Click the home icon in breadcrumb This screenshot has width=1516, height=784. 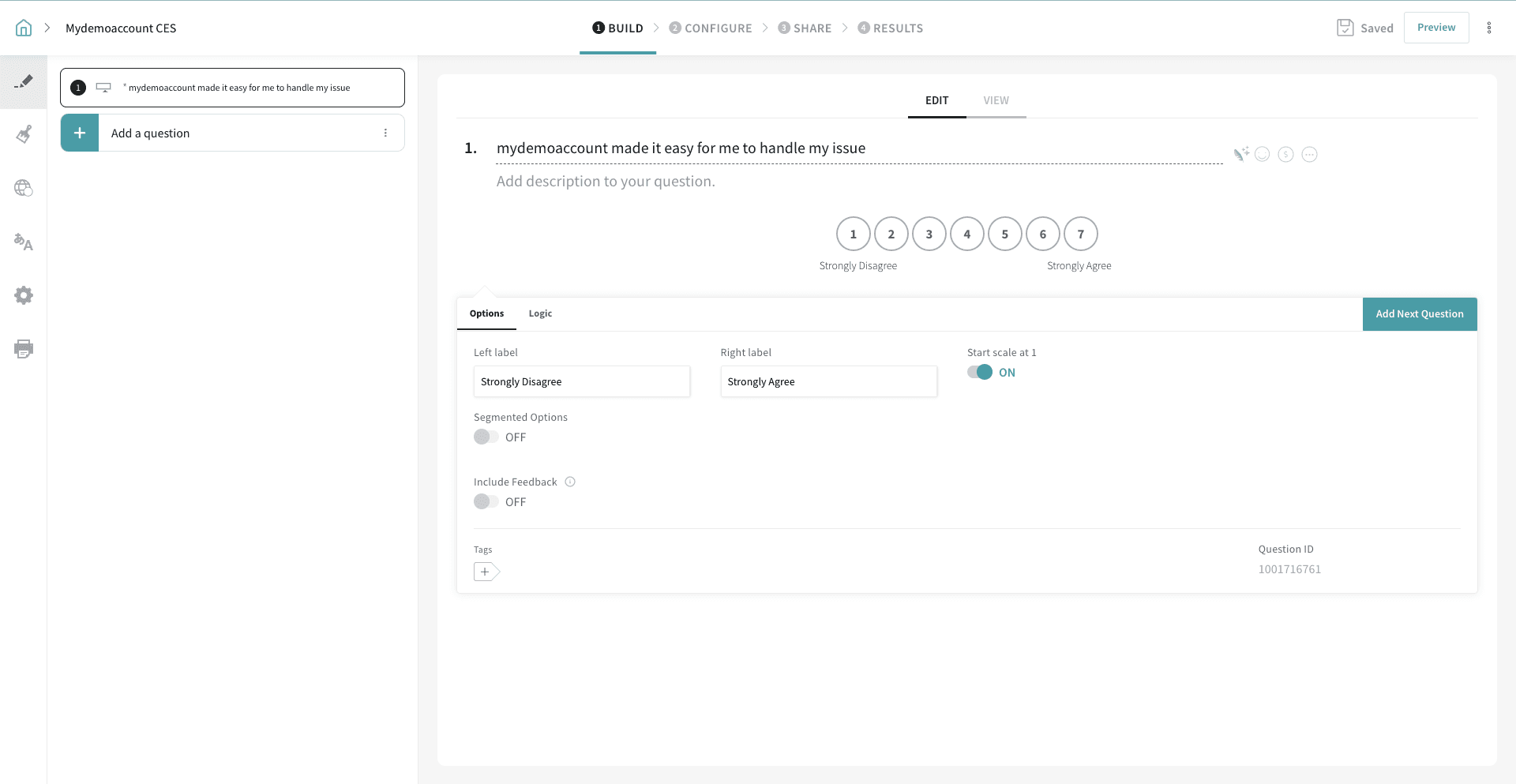[x=24, y=28]
